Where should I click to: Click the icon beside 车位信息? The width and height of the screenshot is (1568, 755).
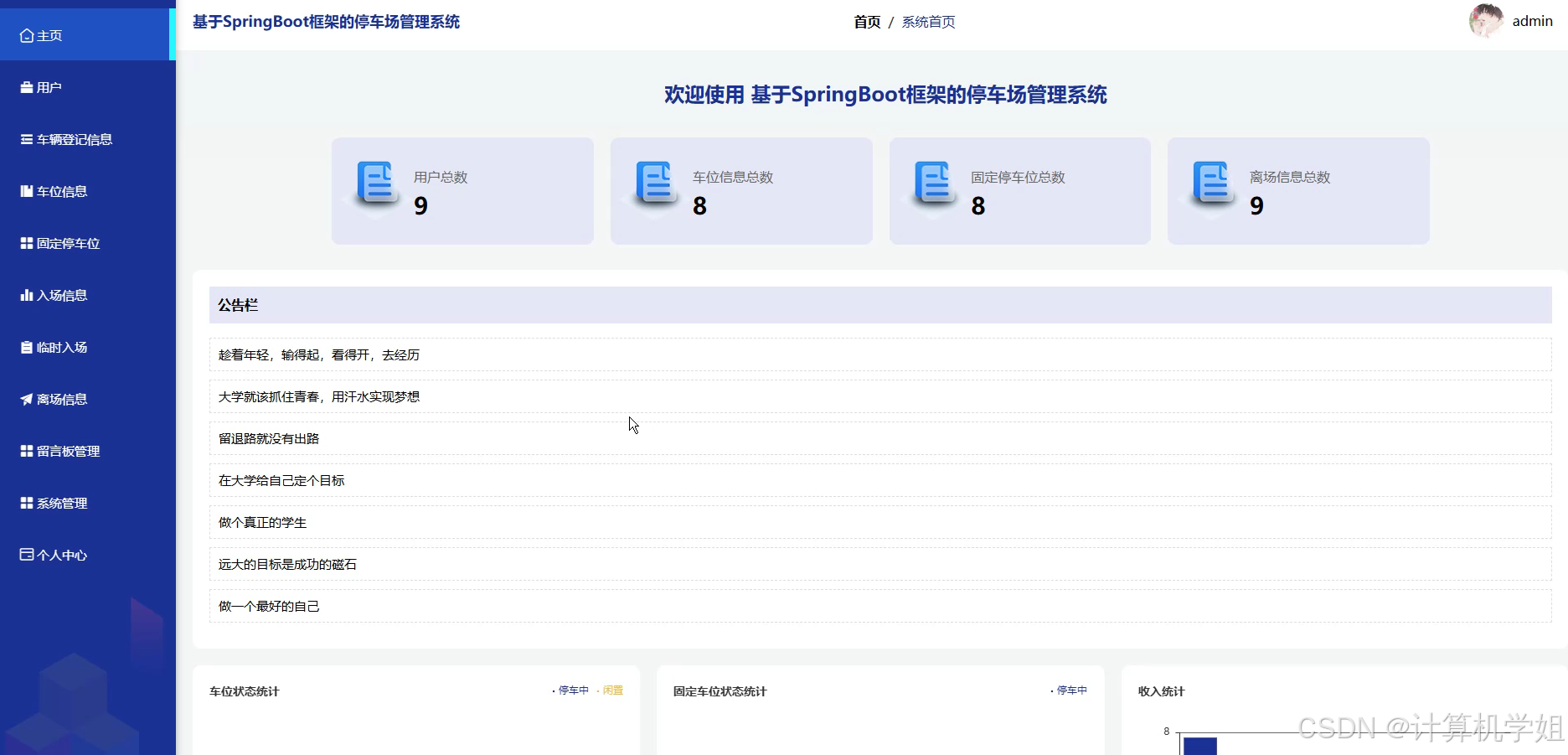pyautogui.click(x=27, y=191)
